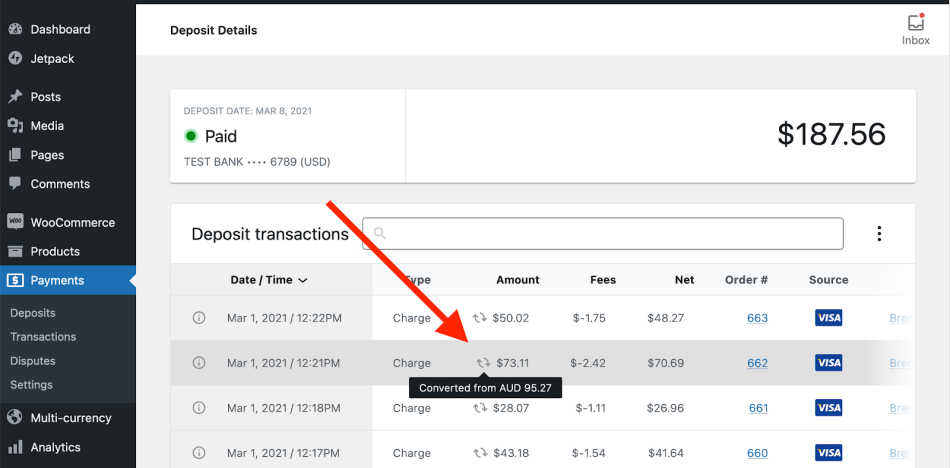Click the WooCommerce logo icon
950x468 pixels.
pos(15,222)
